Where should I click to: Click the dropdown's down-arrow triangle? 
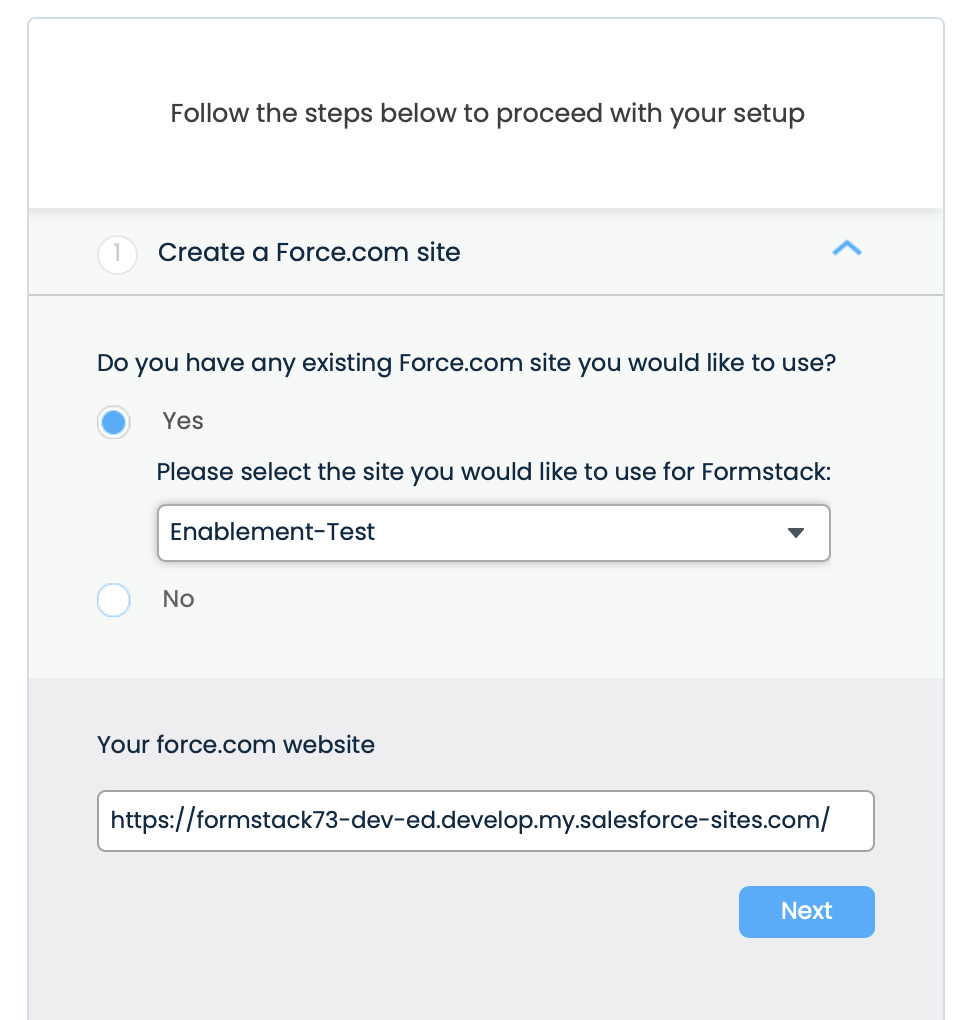[x=796, y=533]
